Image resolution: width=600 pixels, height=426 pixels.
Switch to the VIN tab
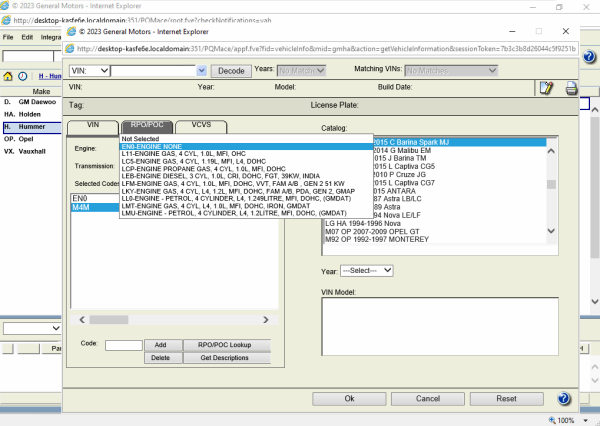coord(93,126)
